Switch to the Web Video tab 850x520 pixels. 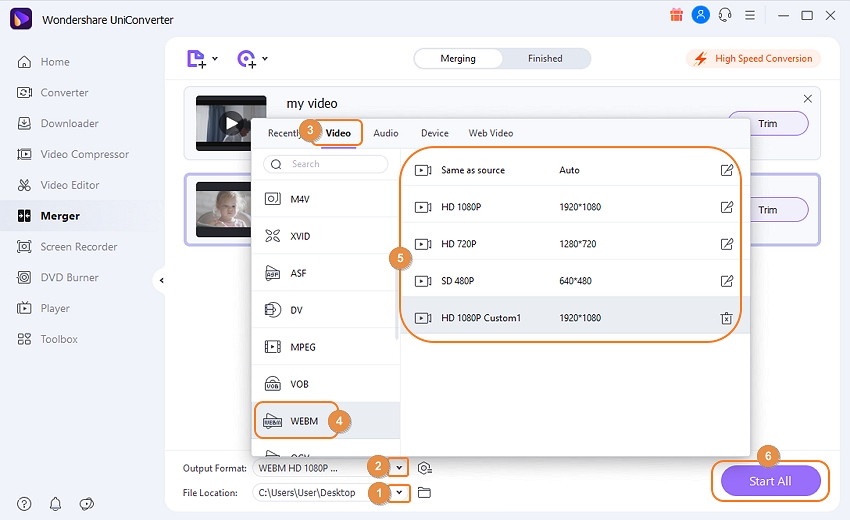click(491, 133)
